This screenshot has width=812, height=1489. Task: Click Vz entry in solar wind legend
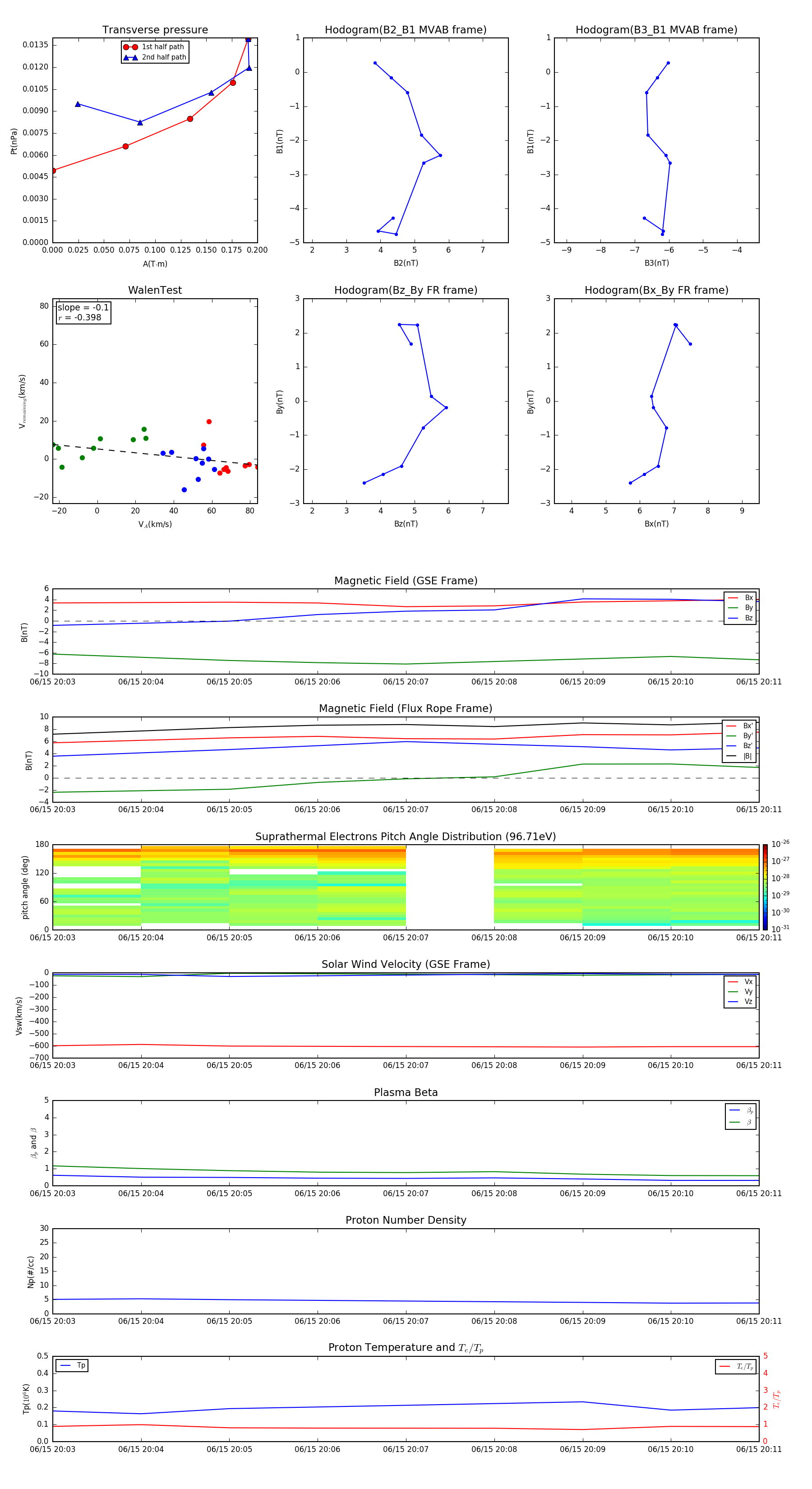click(x=740, y=1002)
